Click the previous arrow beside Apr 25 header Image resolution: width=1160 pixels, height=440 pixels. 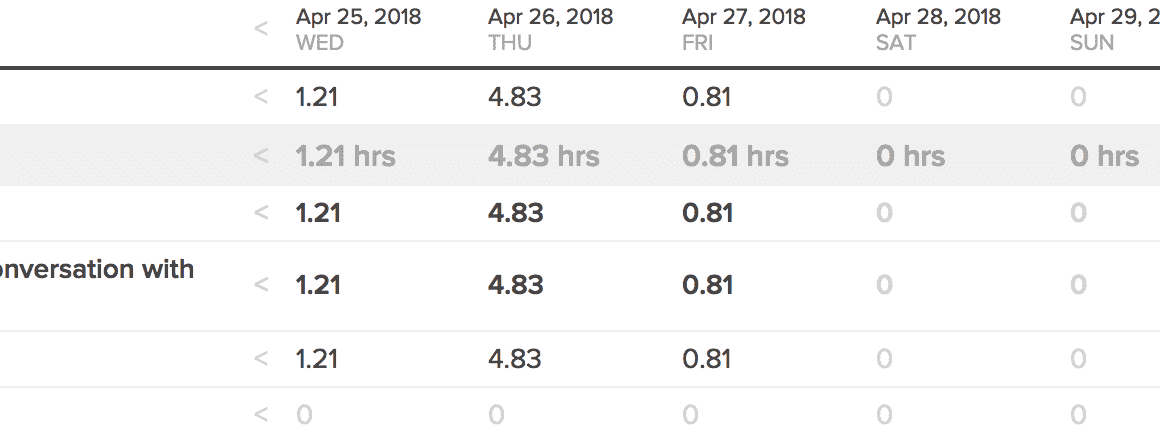click(x=261, y=29)
